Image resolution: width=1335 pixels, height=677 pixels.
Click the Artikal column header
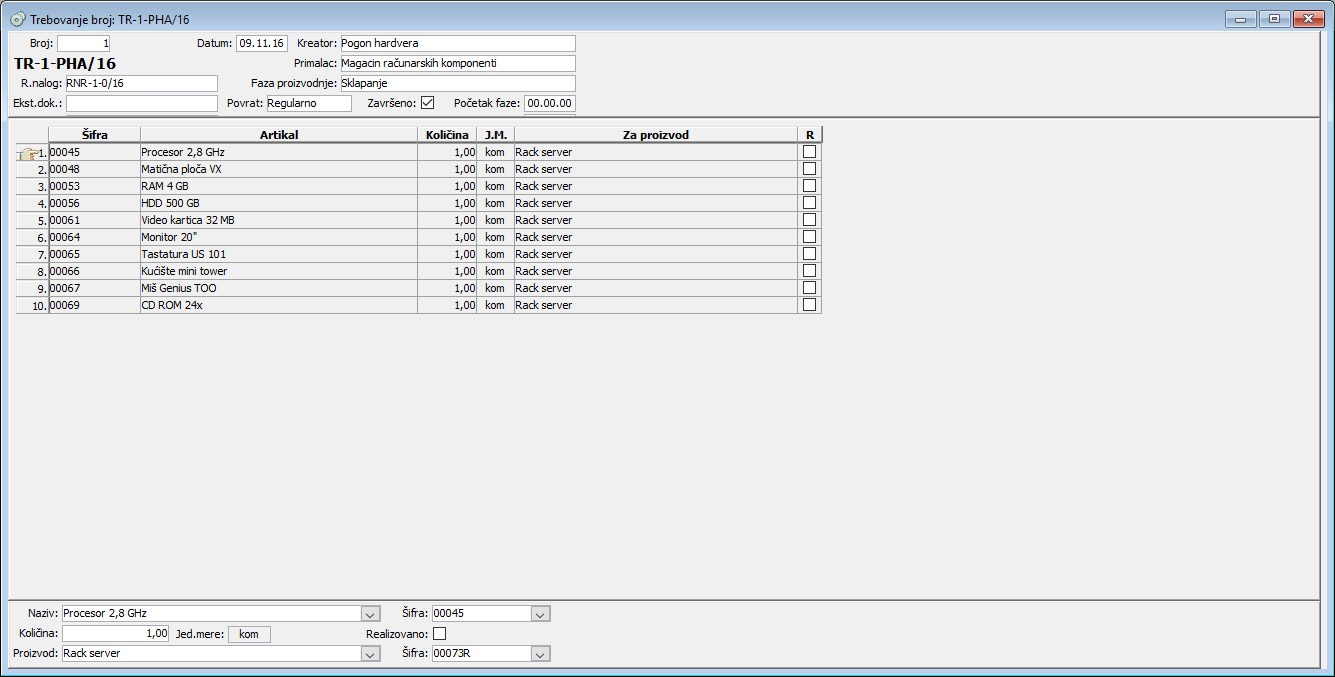279,135
